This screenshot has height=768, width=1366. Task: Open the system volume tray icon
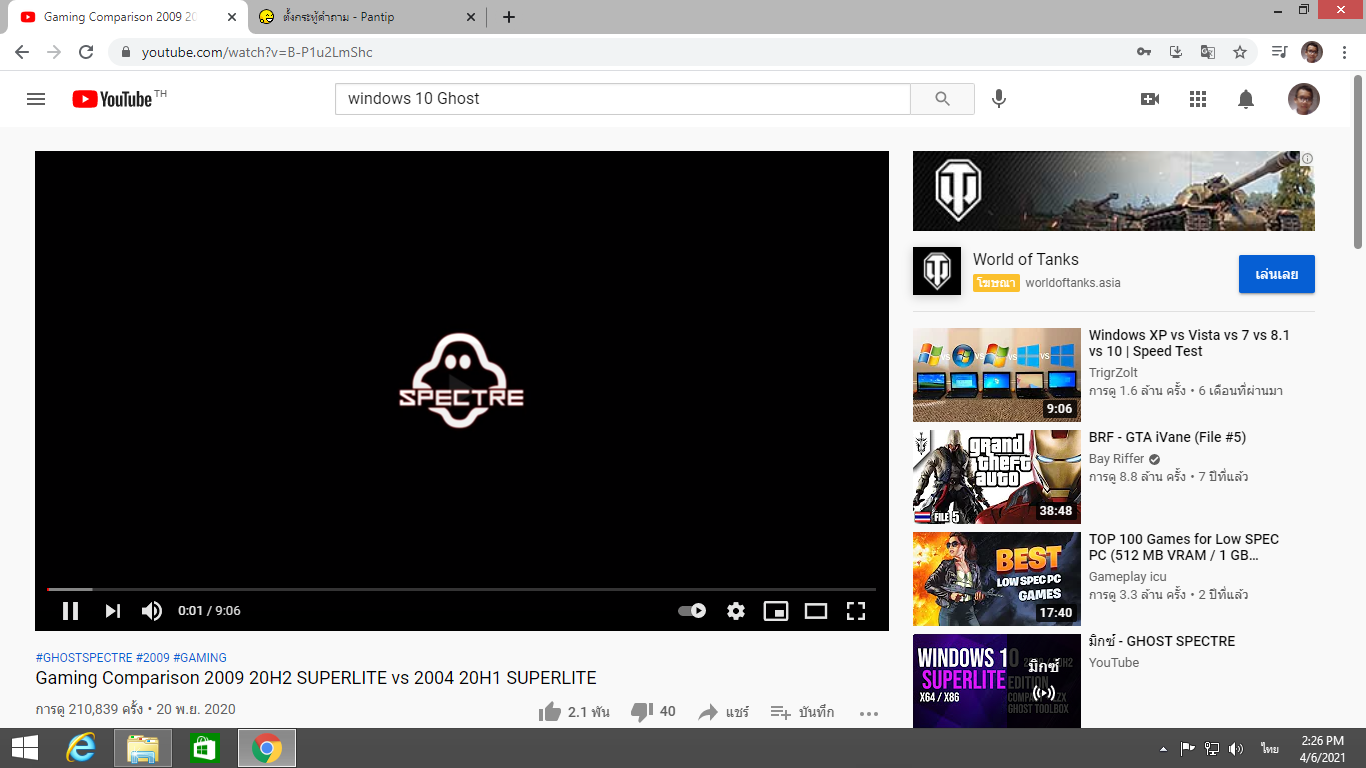[x=1236, y=748]
